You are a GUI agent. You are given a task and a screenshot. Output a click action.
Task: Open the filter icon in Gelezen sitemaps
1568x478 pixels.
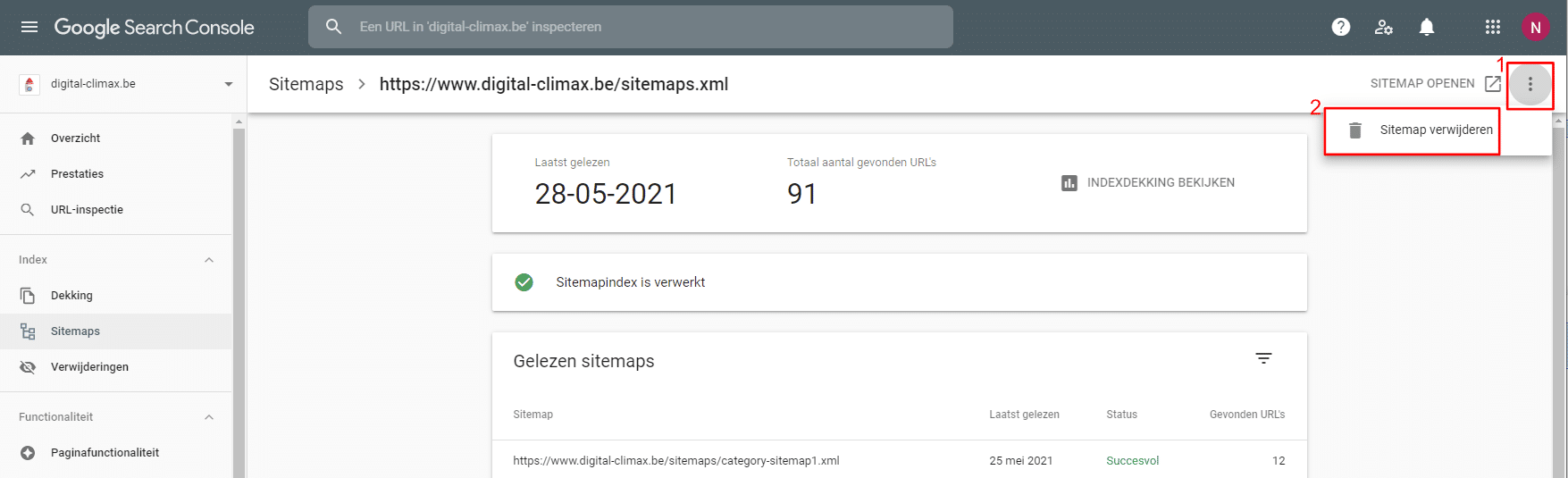1263,358
